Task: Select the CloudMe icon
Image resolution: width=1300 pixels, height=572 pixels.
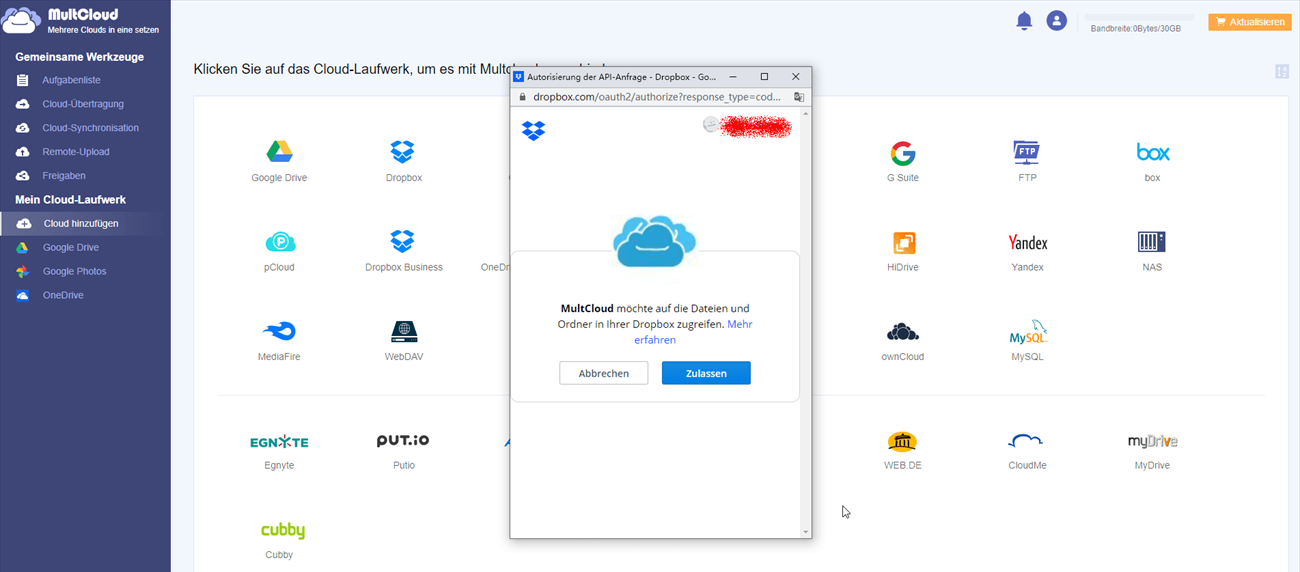Action: click(1027, 441)
